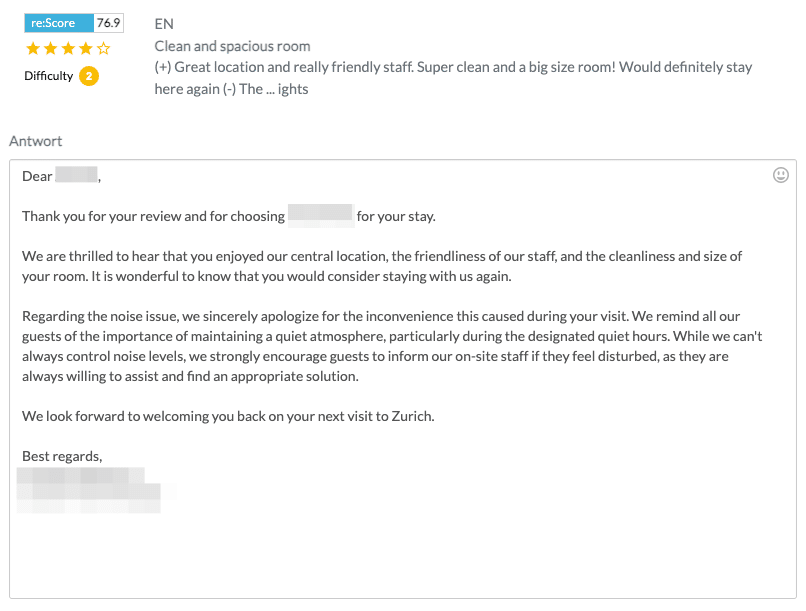Click the paragraph starting 'We are thrilled to hear'
806x611 pixels.
point(382,266)
